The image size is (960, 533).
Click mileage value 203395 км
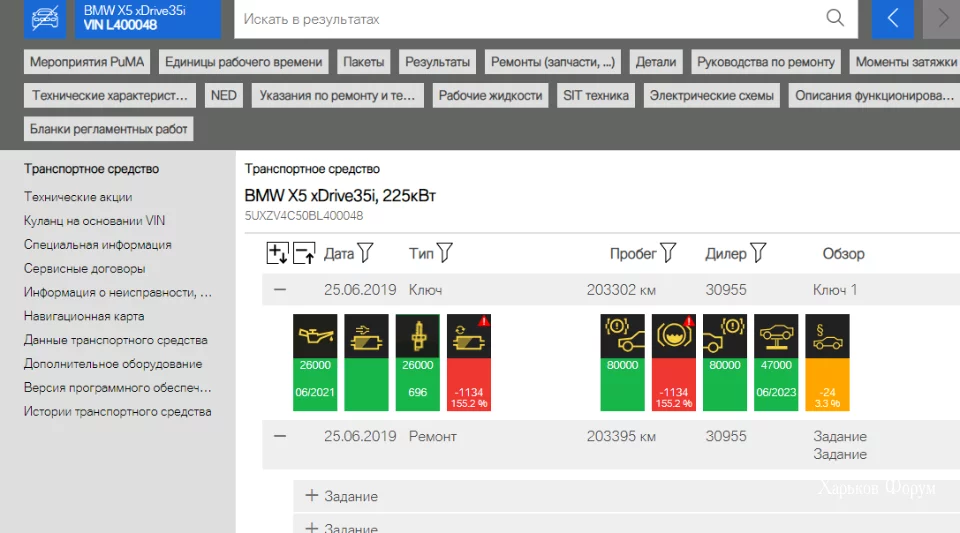(x=621, y=436)
